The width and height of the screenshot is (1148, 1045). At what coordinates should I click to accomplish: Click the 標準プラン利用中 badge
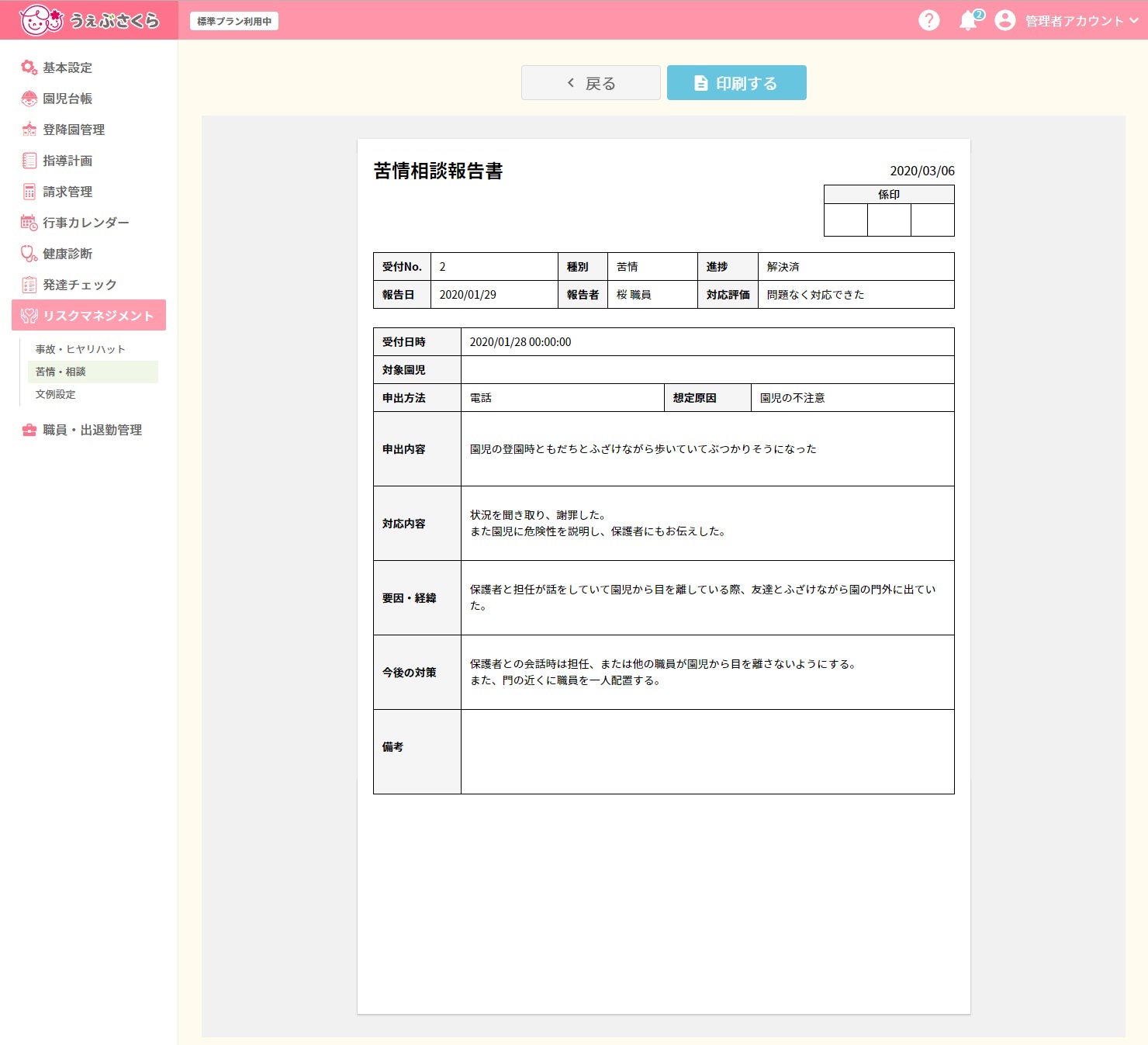click(234, 21)
